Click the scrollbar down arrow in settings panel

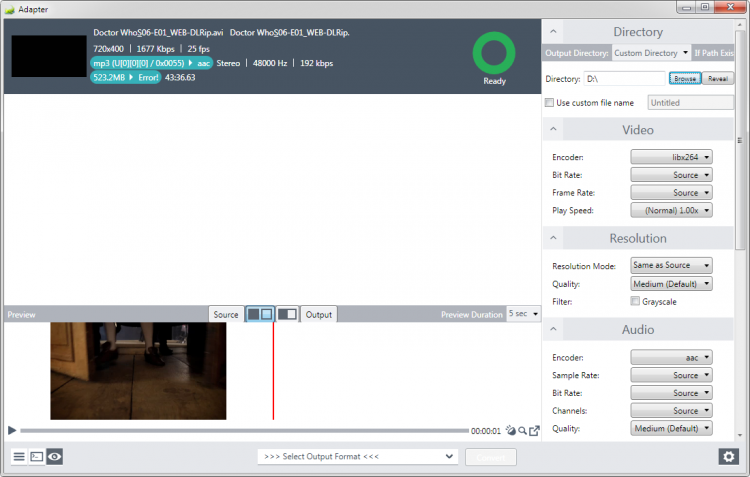click(740, 435)
